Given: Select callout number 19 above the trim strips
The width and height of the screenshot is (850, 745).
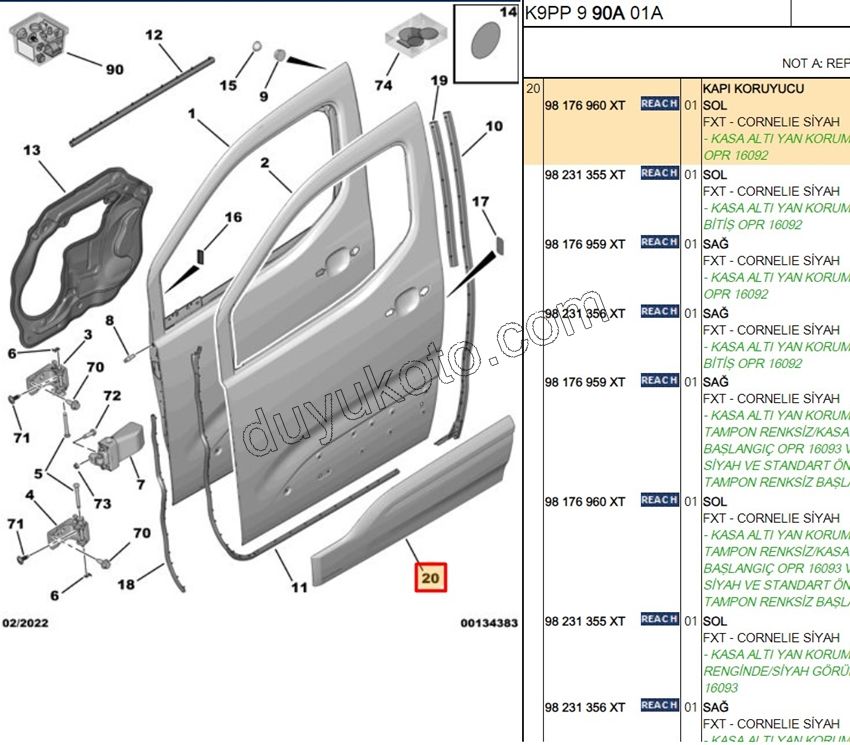Looking at the screenshot, I should (x=439, y=80).
